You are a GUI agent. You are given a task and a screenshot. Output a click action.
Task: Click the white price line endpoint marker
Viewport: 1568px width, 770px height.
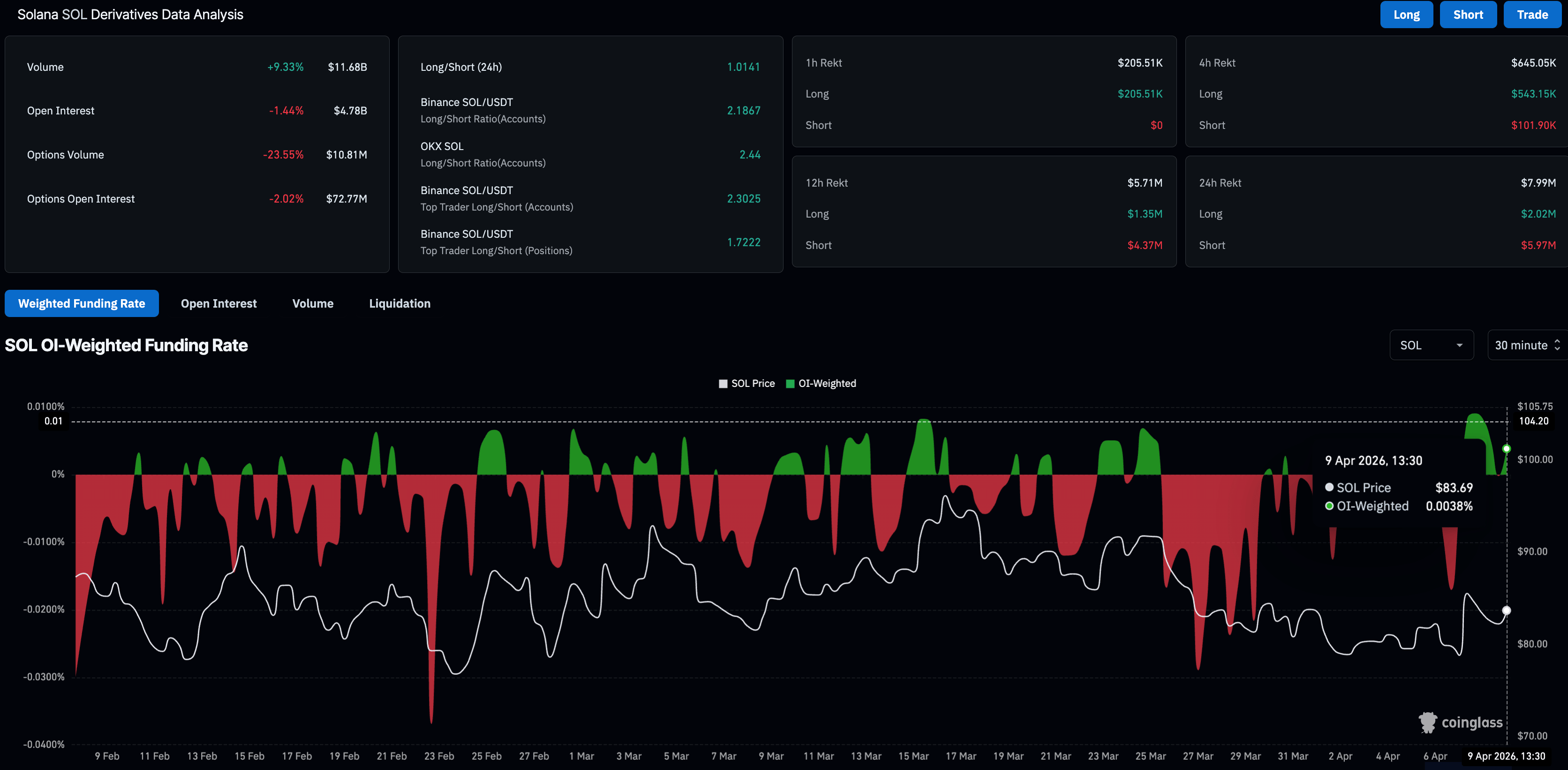1506,610
